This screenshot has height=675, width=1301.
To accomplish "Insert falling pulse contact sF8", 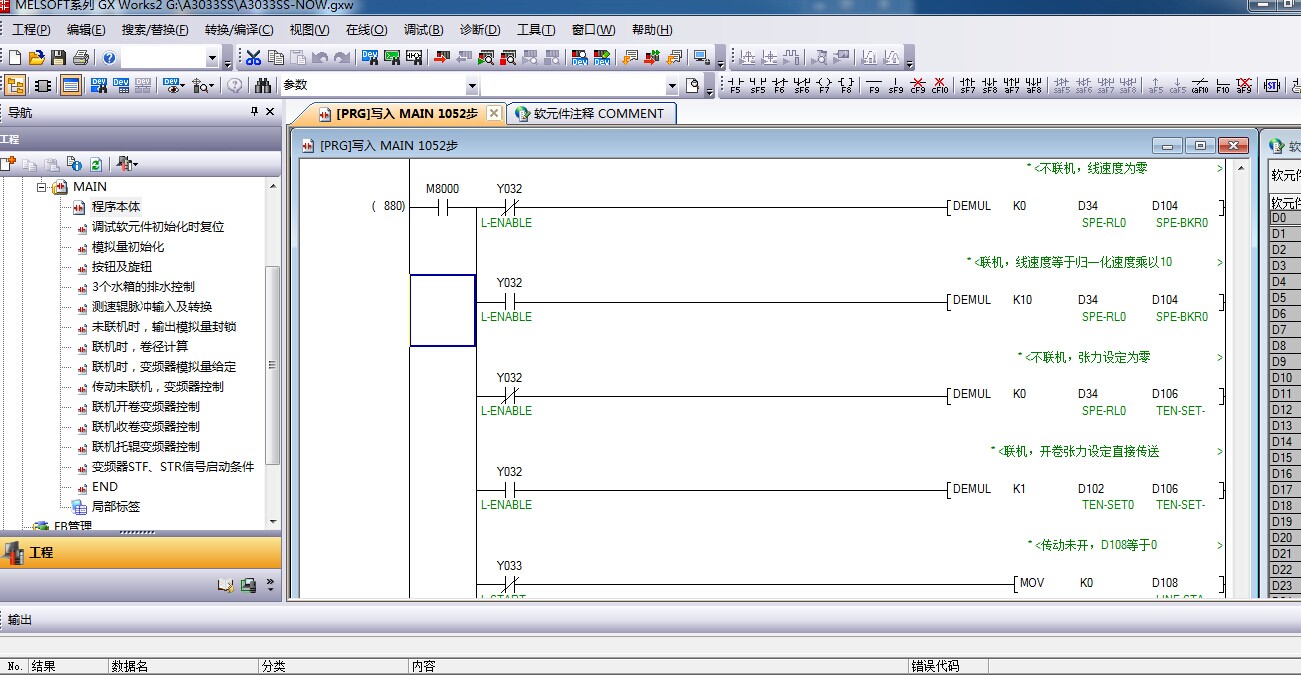I will [x=990, y=86].
